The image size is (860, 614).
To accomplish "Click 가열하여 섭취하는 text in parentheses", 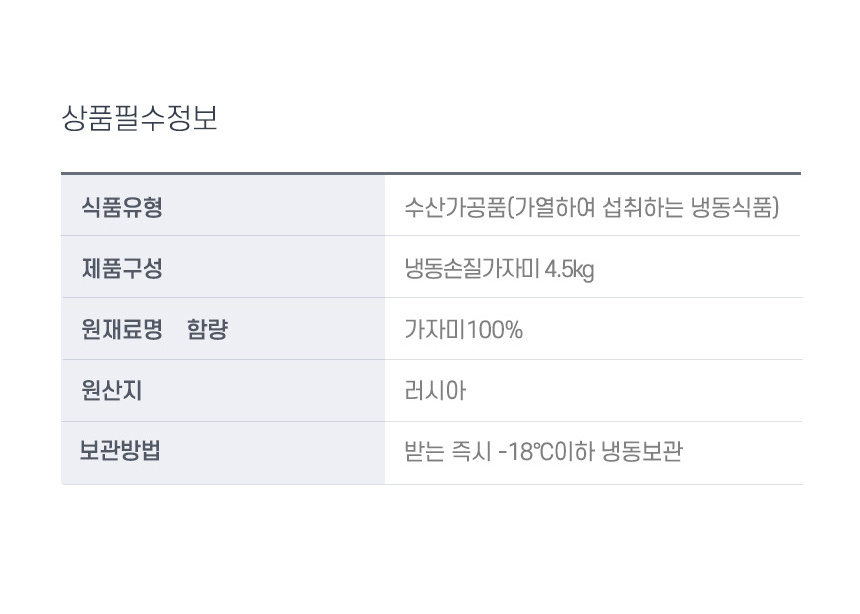I will coord(598,207).
